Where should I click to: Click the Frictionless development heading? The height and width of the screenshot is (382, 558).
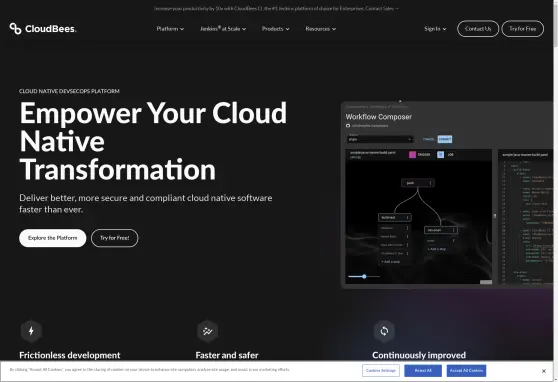pos(70,355)
